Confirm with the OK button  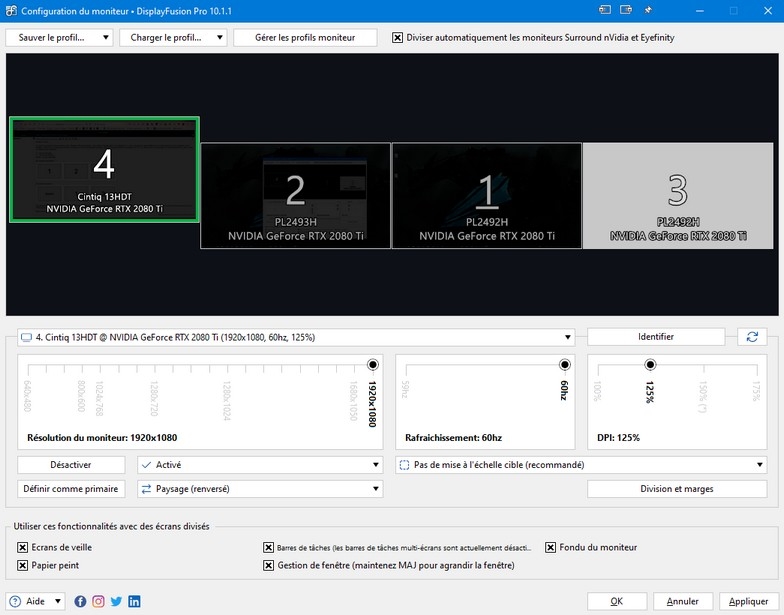click(x=617, y=601)
